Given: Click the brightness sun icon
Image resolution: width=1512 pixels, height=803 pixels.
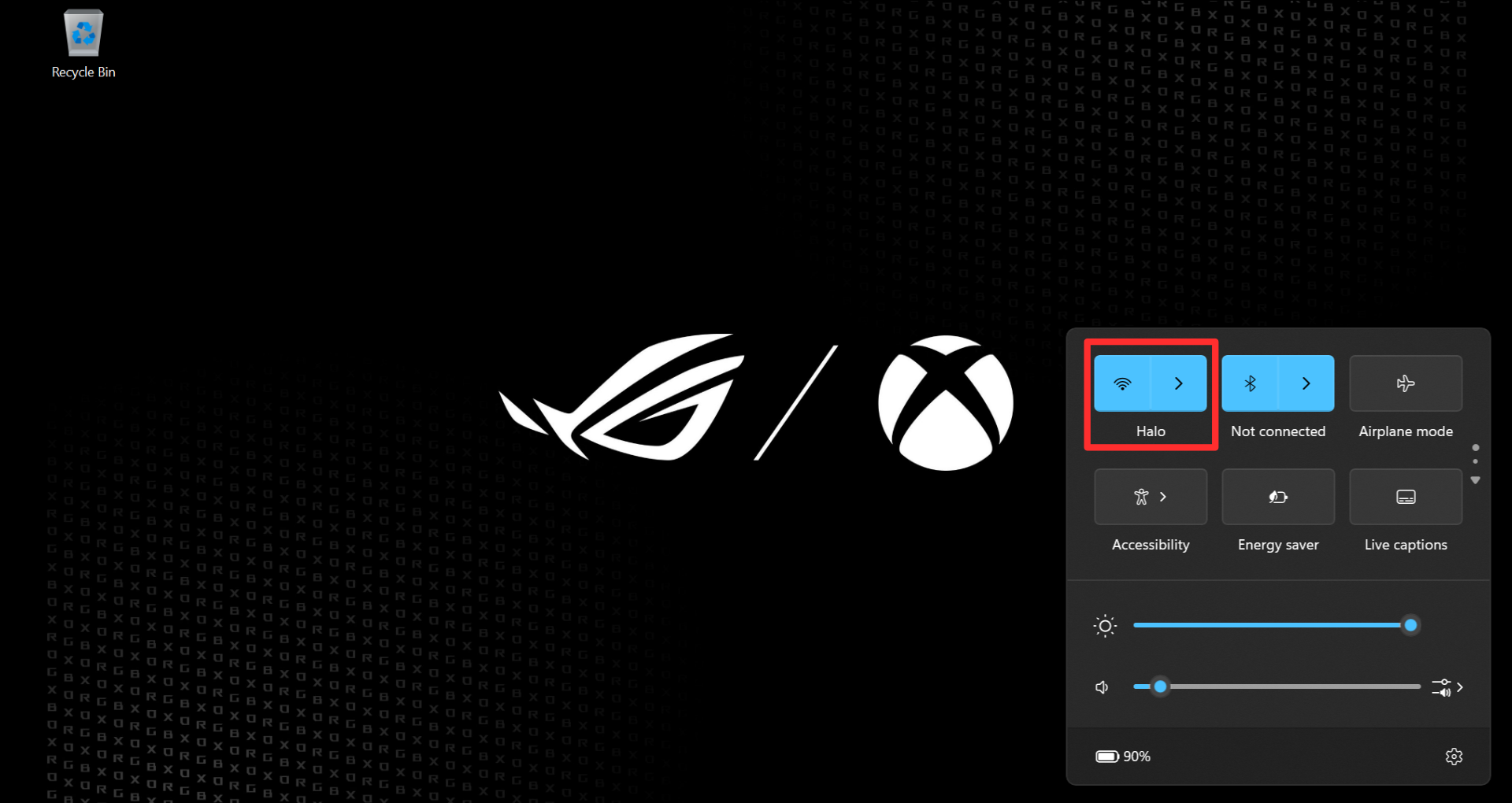Looking at the screenshot, I should click(1105, 625).
